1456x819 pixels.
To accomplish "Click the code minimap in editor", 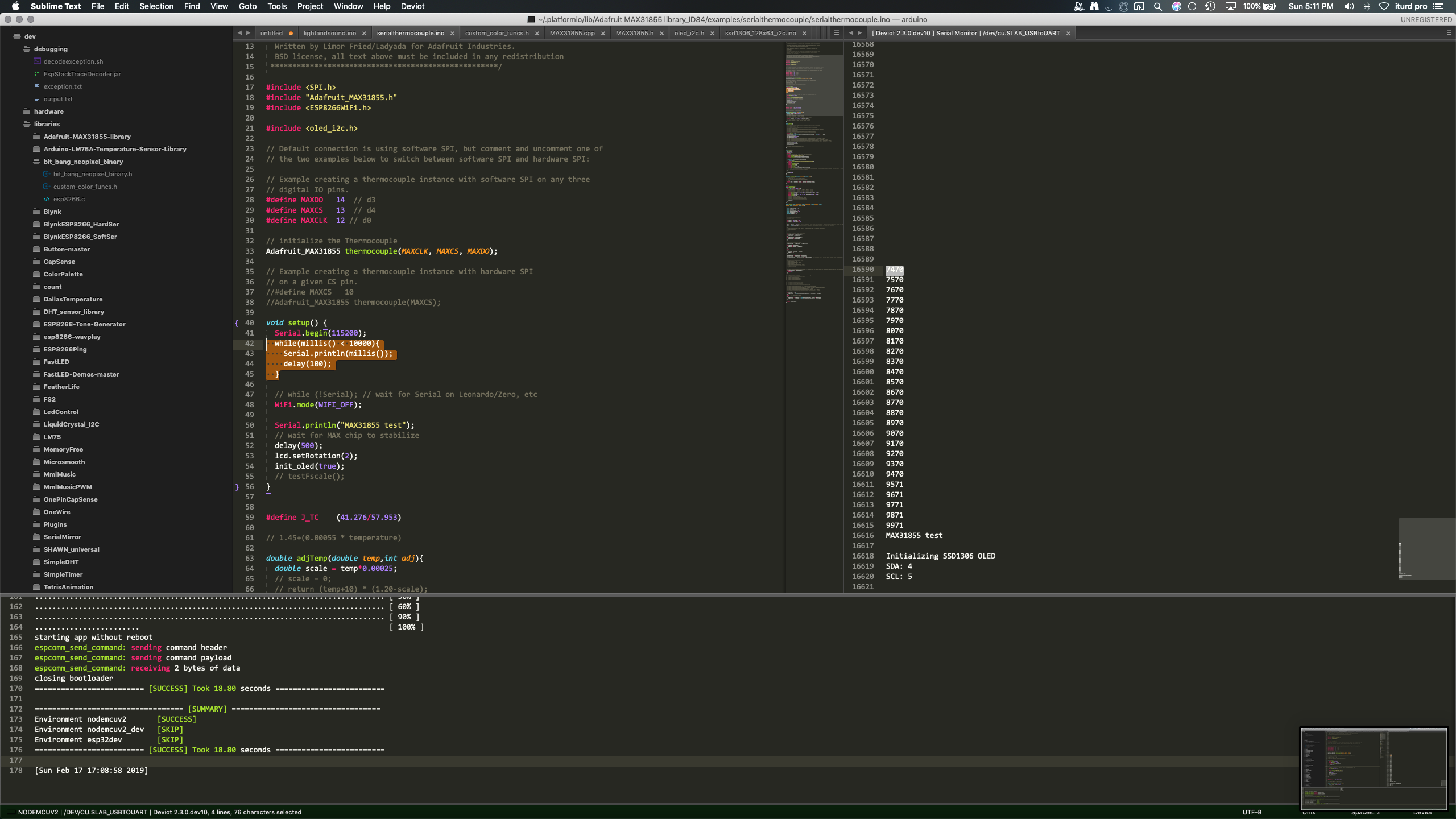I will (814, 171).
